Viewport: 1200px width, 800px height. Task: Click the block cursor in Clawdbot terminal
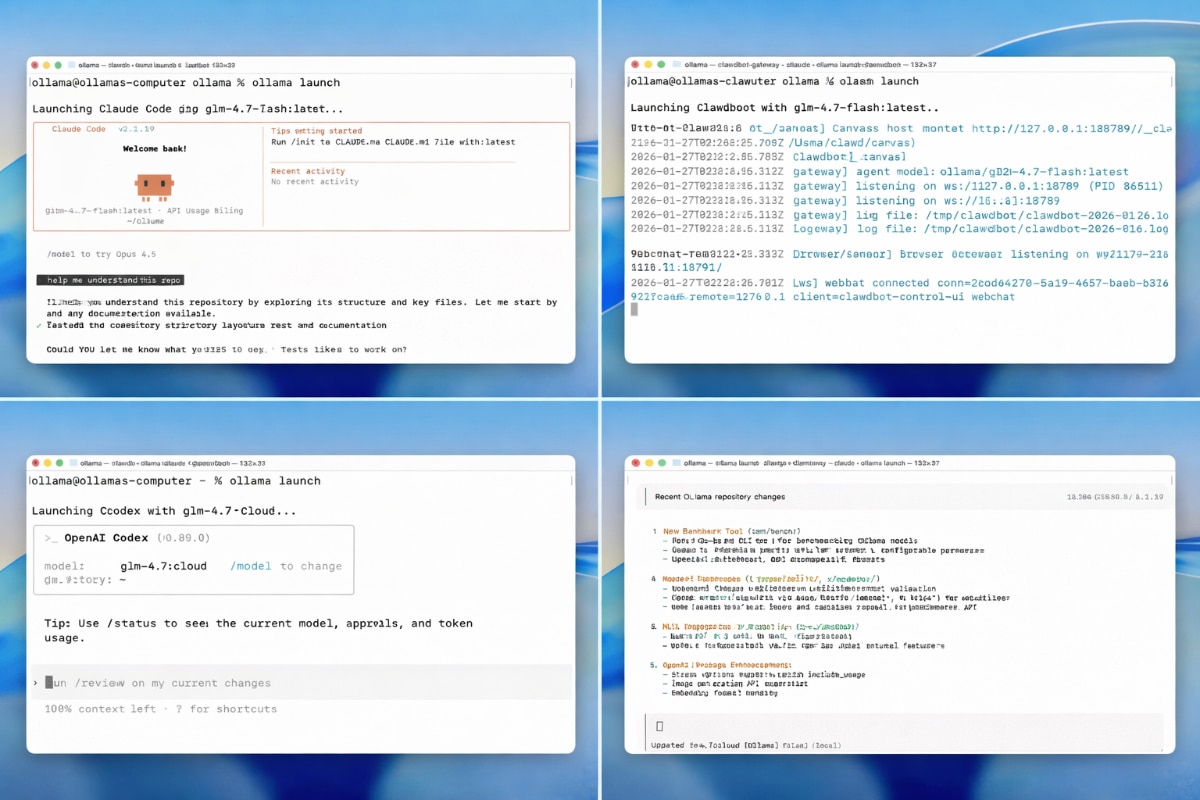pyautogui.click(x=634, y=310)
